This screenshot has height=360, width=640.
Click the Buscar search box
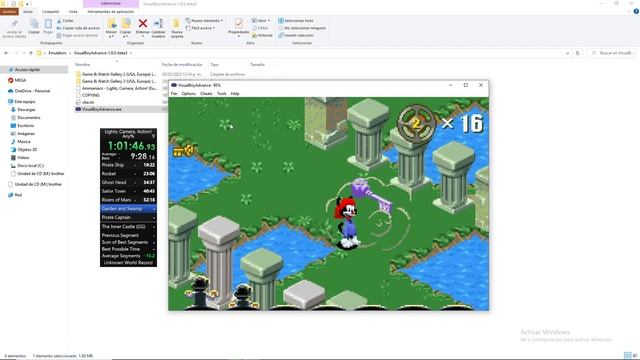[611, 53]
